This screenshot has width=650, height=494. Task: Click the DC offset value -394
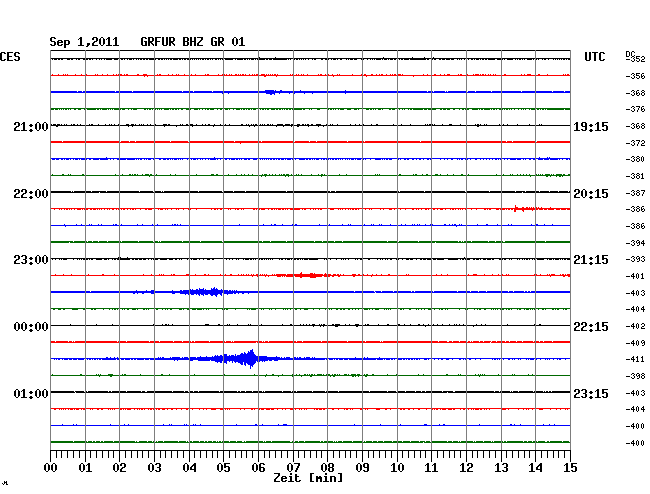pos(635,243)
